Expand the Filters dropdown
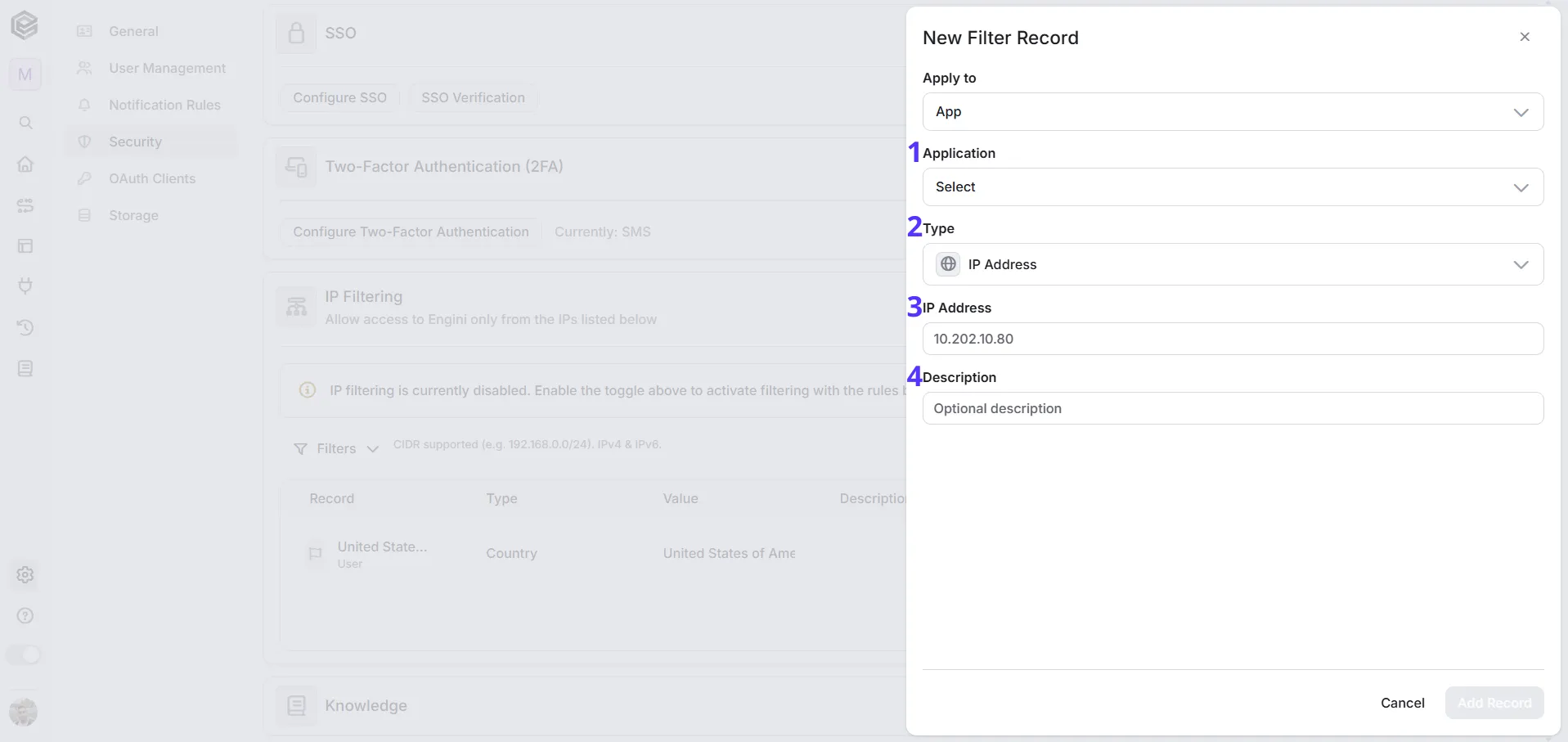Viewport: 1568px width, 742px height. 336,448
